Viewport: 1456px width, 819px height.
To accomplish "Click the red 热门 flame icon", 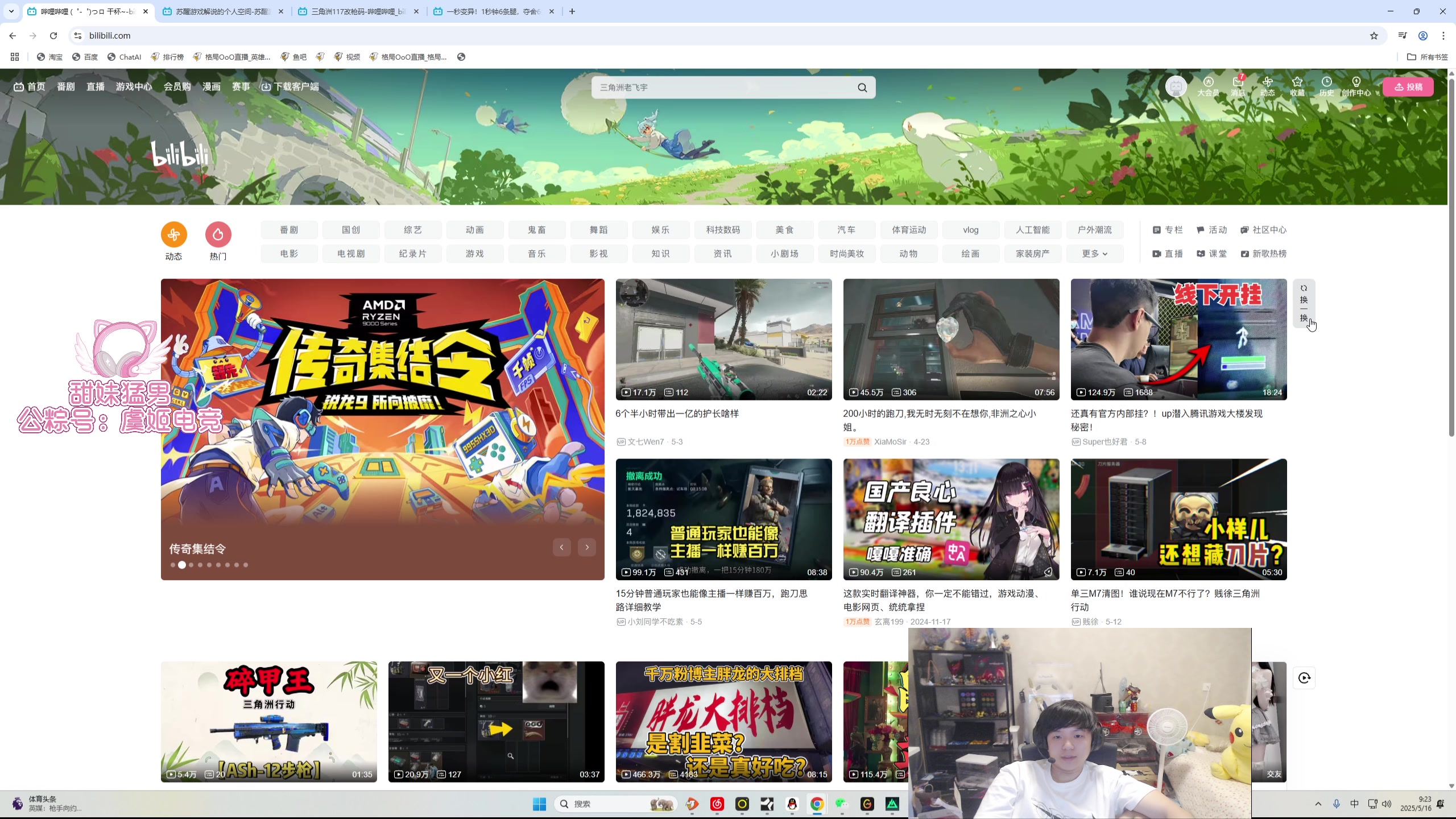I will click(x=218, y=234).
